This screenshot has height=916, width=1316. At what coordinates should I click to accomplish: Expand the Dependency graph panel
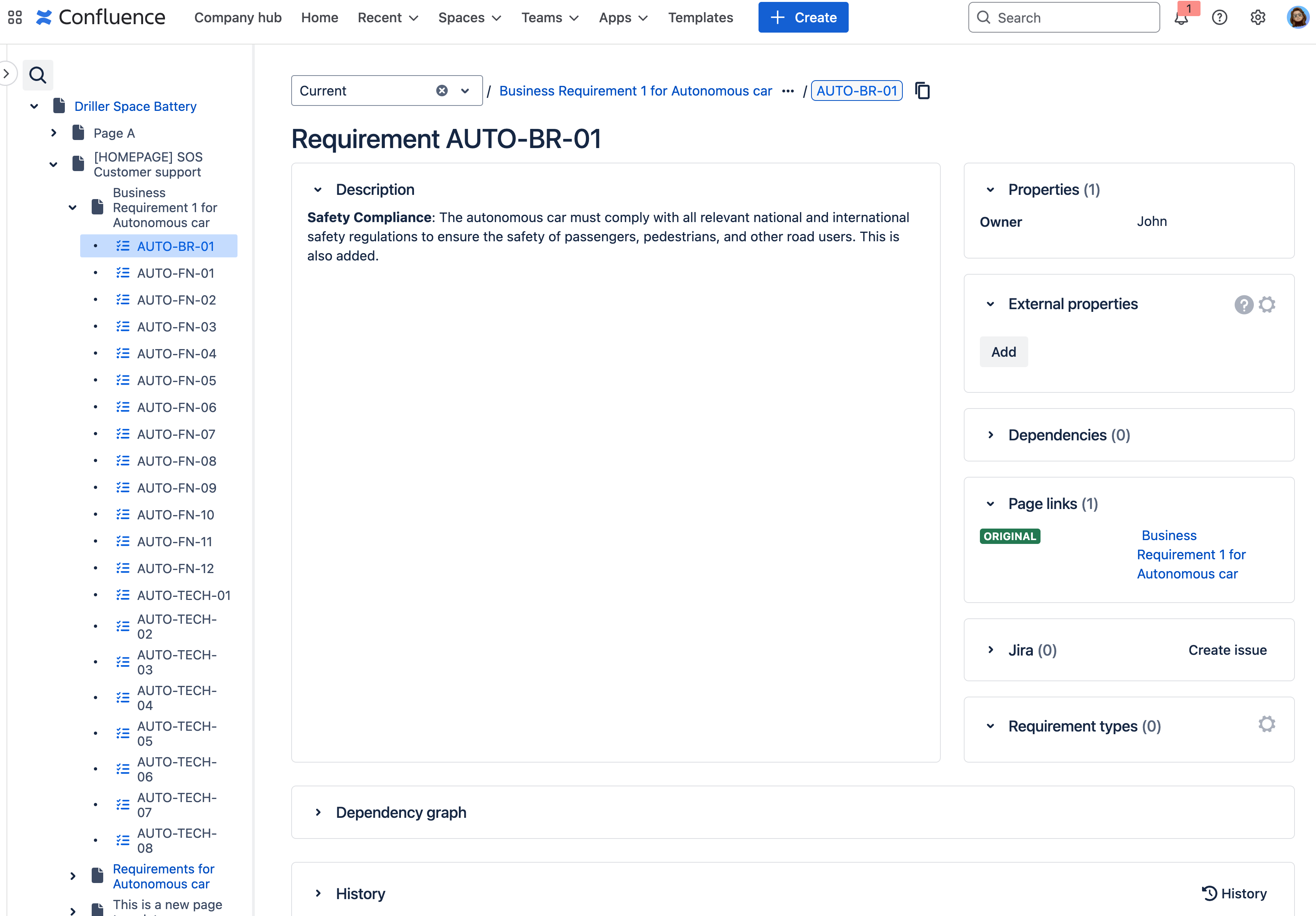tap(318, 813)
